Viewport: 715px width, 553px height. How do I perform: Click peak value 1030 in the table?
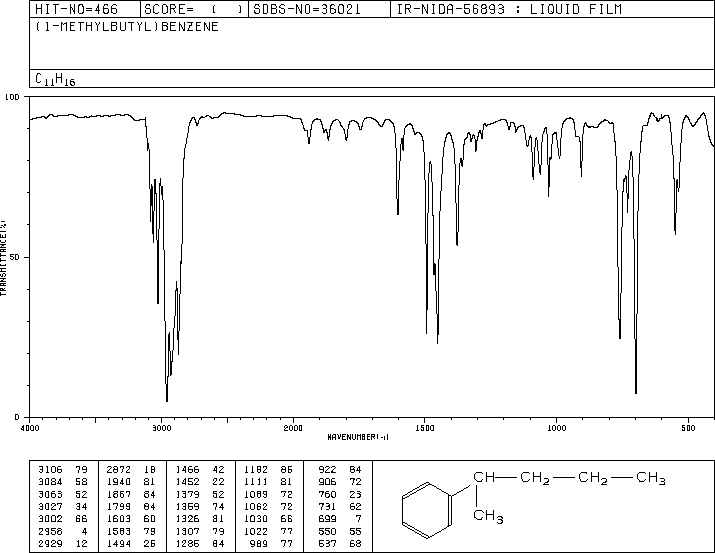[255, 519]
